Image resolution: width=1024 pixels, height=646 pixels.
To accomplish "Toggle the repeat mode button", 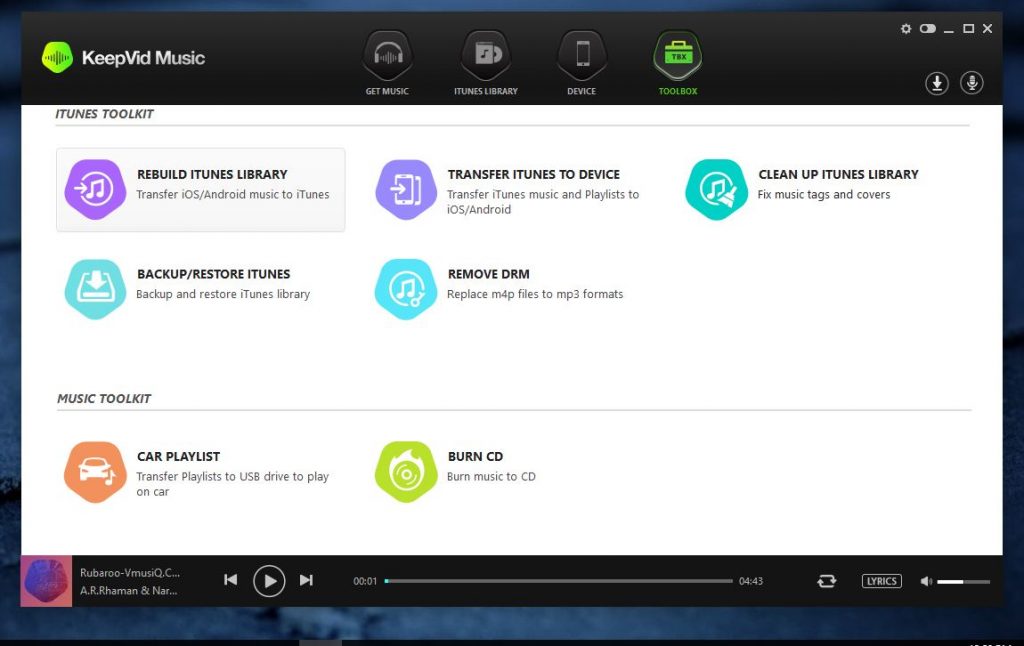I will click(826, 581).
